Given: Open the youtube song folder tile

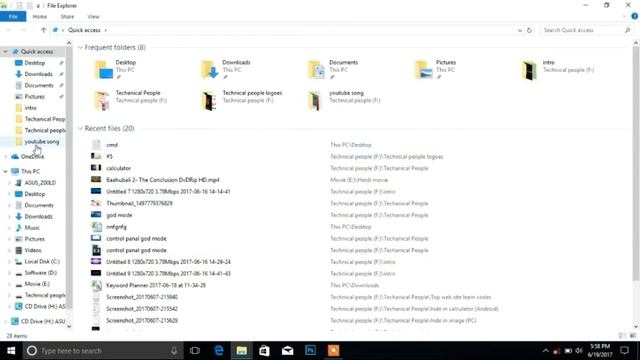Looking at the screenshot, I should [x=344, y=100].
